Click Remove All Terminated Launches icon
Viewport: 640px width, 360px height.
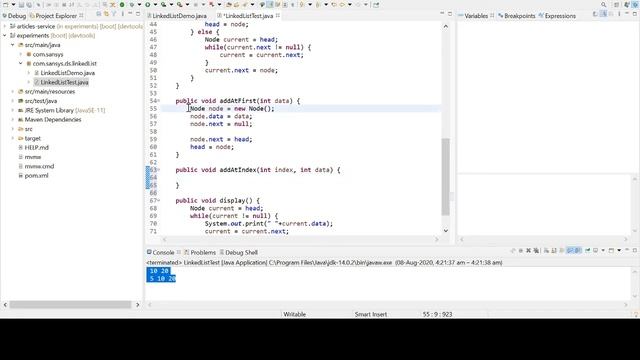tap(536, 251)
